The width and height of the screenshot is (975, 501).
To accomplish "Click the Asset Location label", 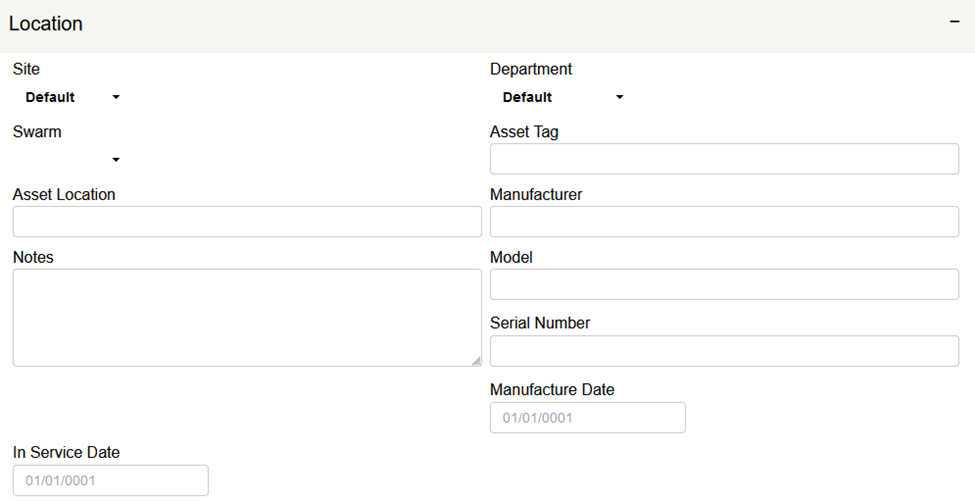I will 64,195.
